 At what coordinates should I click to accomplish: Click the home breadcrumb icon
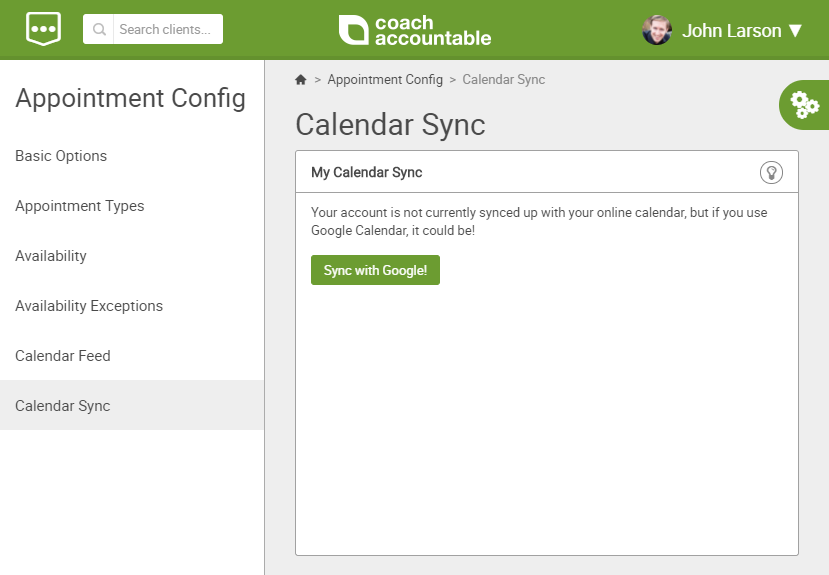click(x=301, y=79)
